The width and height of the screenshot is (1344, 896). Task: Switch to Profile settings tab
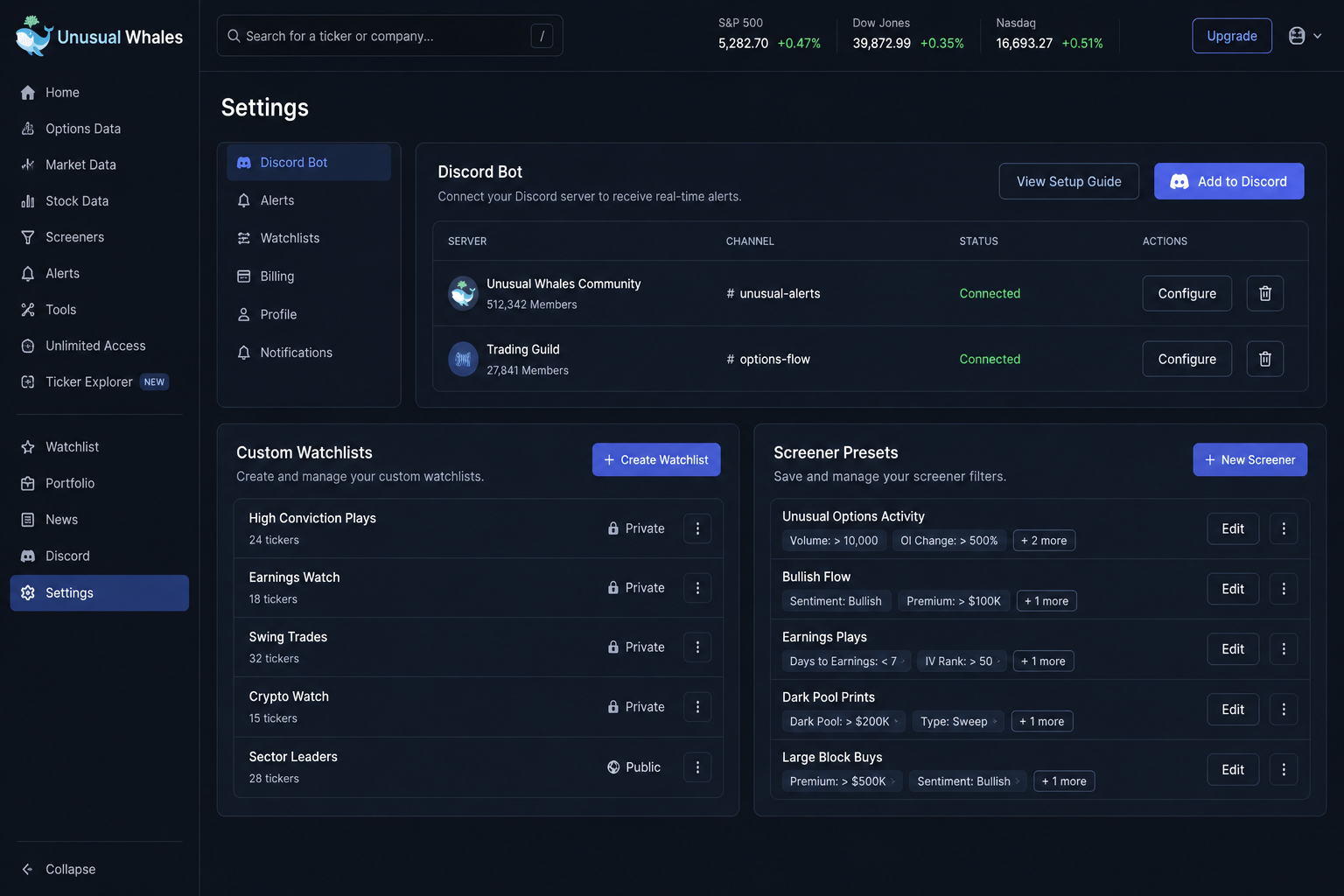(x=308, y=314)
